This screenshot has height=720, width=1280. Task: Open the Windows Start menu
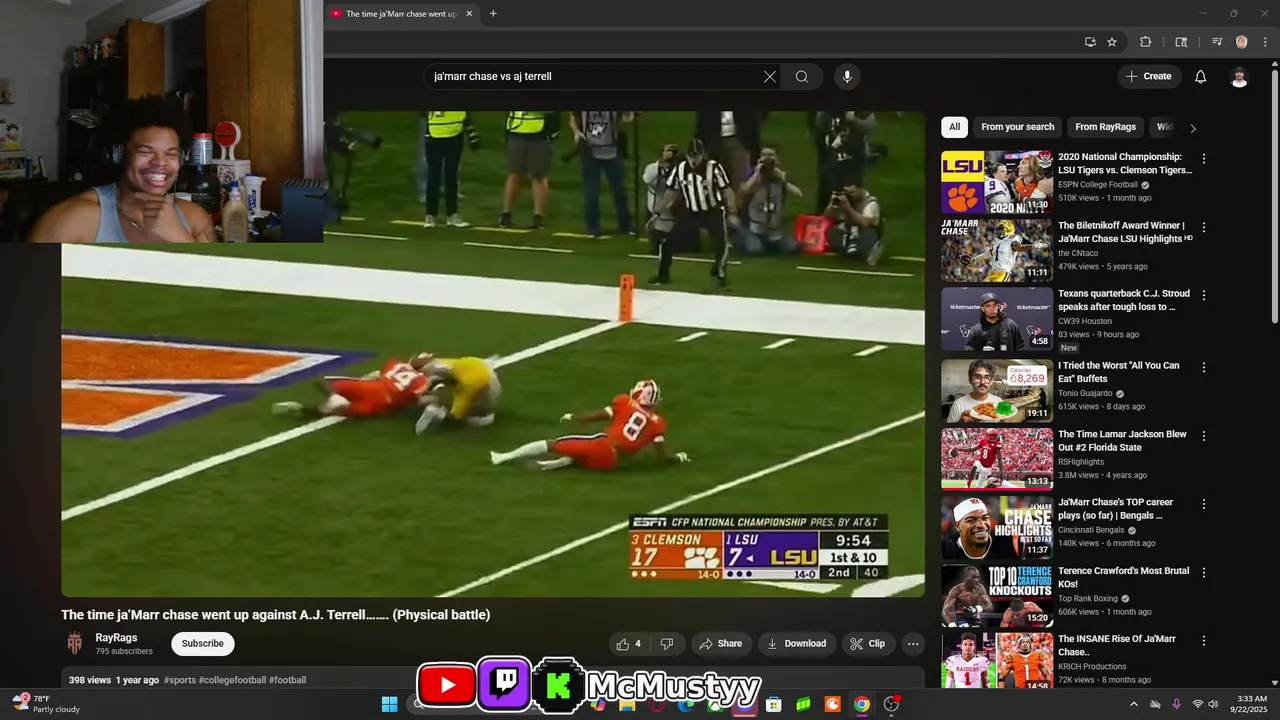coord(389,704)
